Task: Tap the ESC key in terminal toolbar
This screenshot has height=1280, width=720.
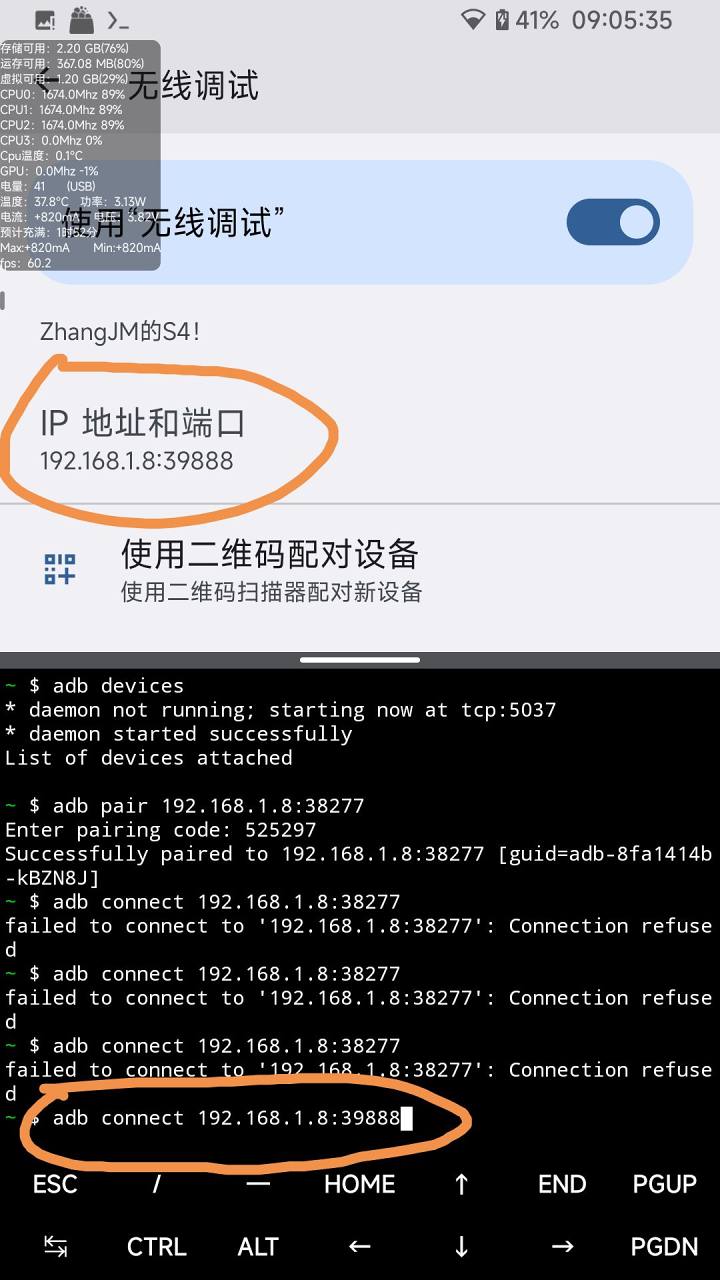Action: point(55,1185)
